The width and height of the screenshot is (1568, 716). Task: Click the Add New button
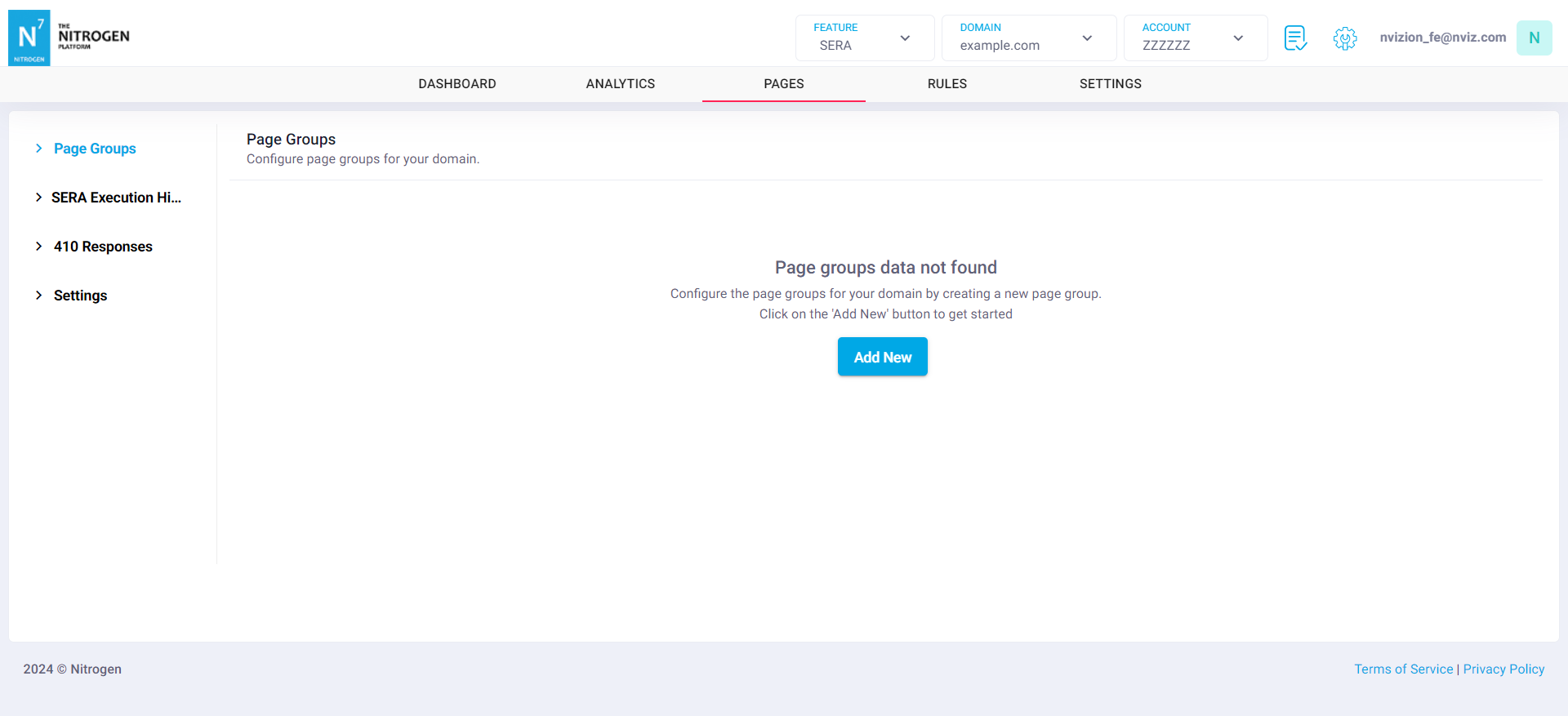click(x=882, y=357)
